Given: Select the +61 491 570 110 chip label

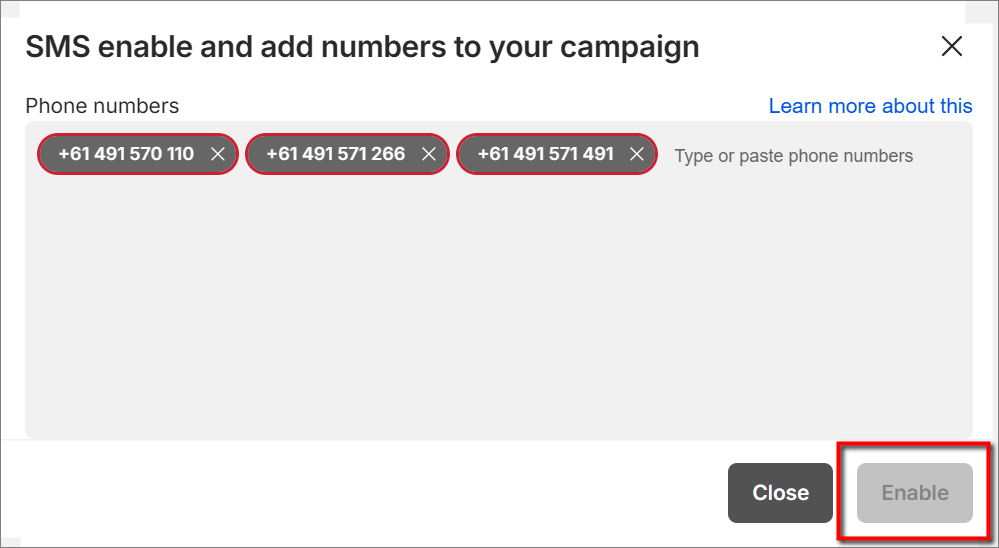Looking at the screenshot, I should coord(126,155).
